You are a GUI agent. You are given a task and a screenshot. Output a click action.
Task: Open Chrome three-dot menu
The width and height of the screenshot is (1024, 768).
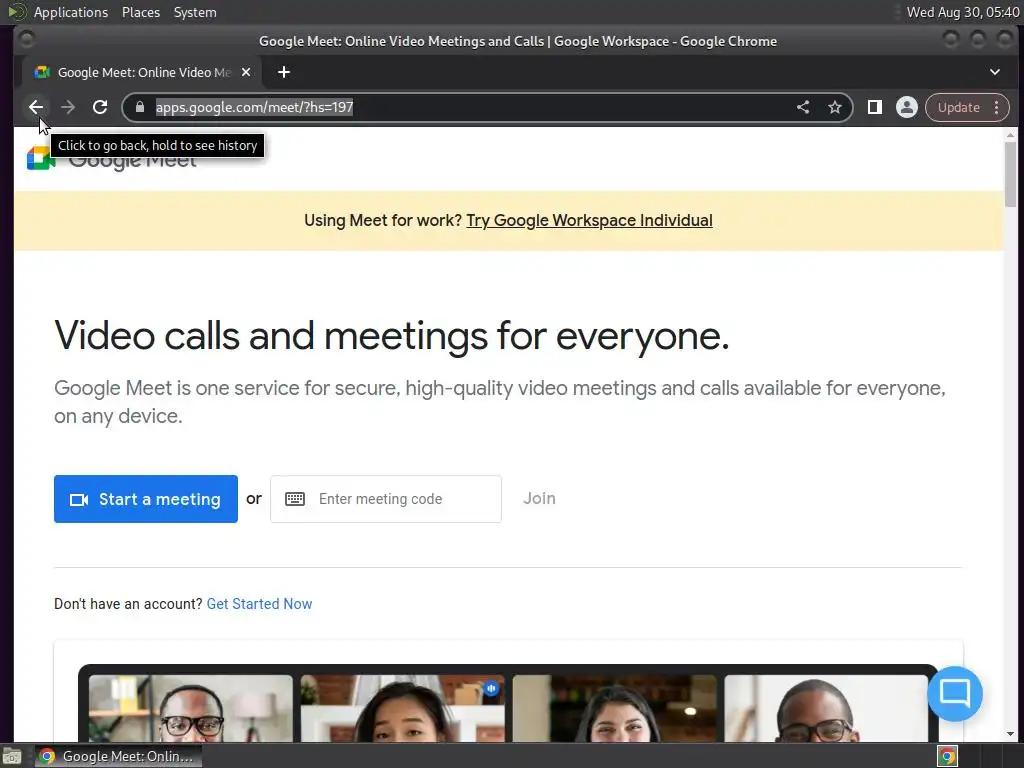[997, 107]
